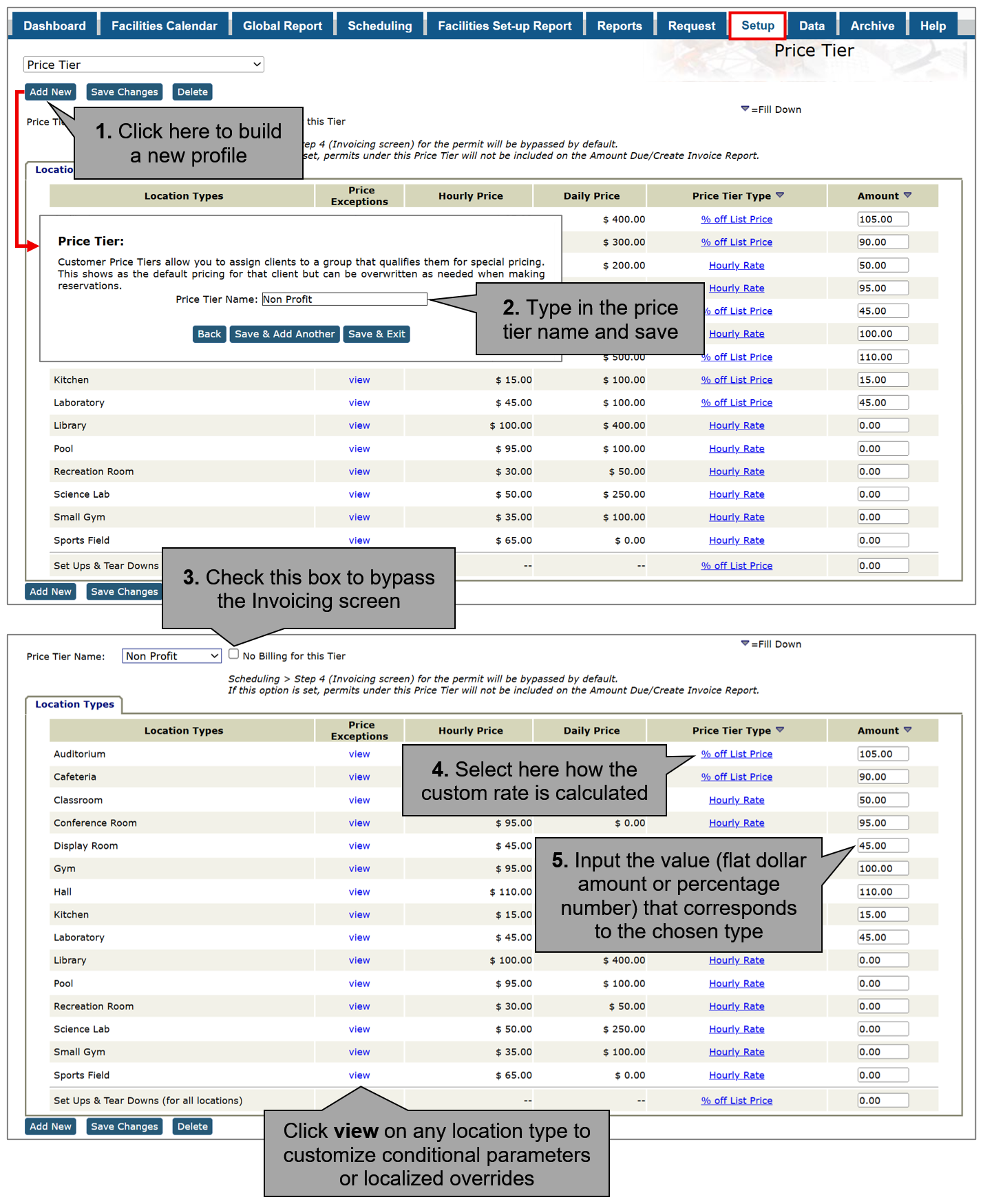The height and width of the screenshot is (1204, 983).
Task: Open the Facilities Calendar tab
Action: (164, 26)
